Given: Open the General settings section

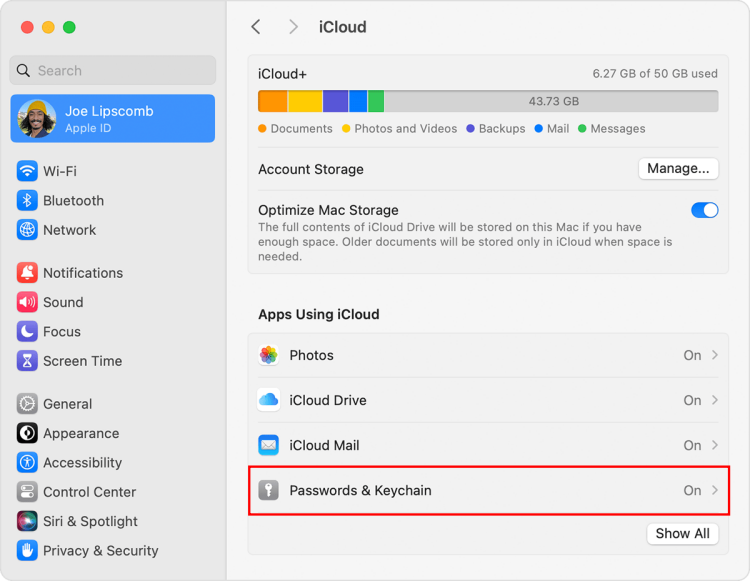Looking at the screenshot, I should tap(67, 404).
